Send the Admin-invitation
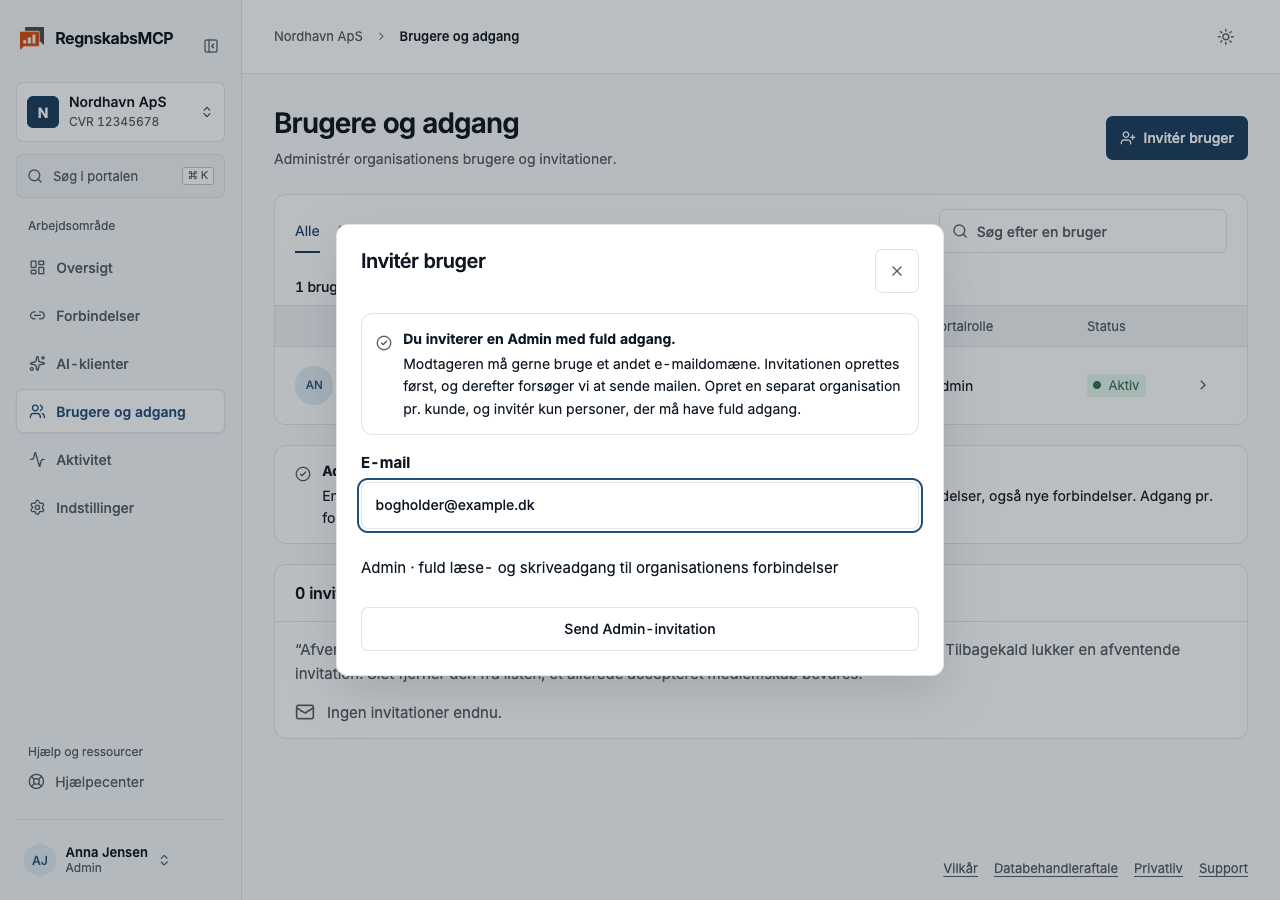Viewport: 1280px width, 900px height. click(640, 629)
